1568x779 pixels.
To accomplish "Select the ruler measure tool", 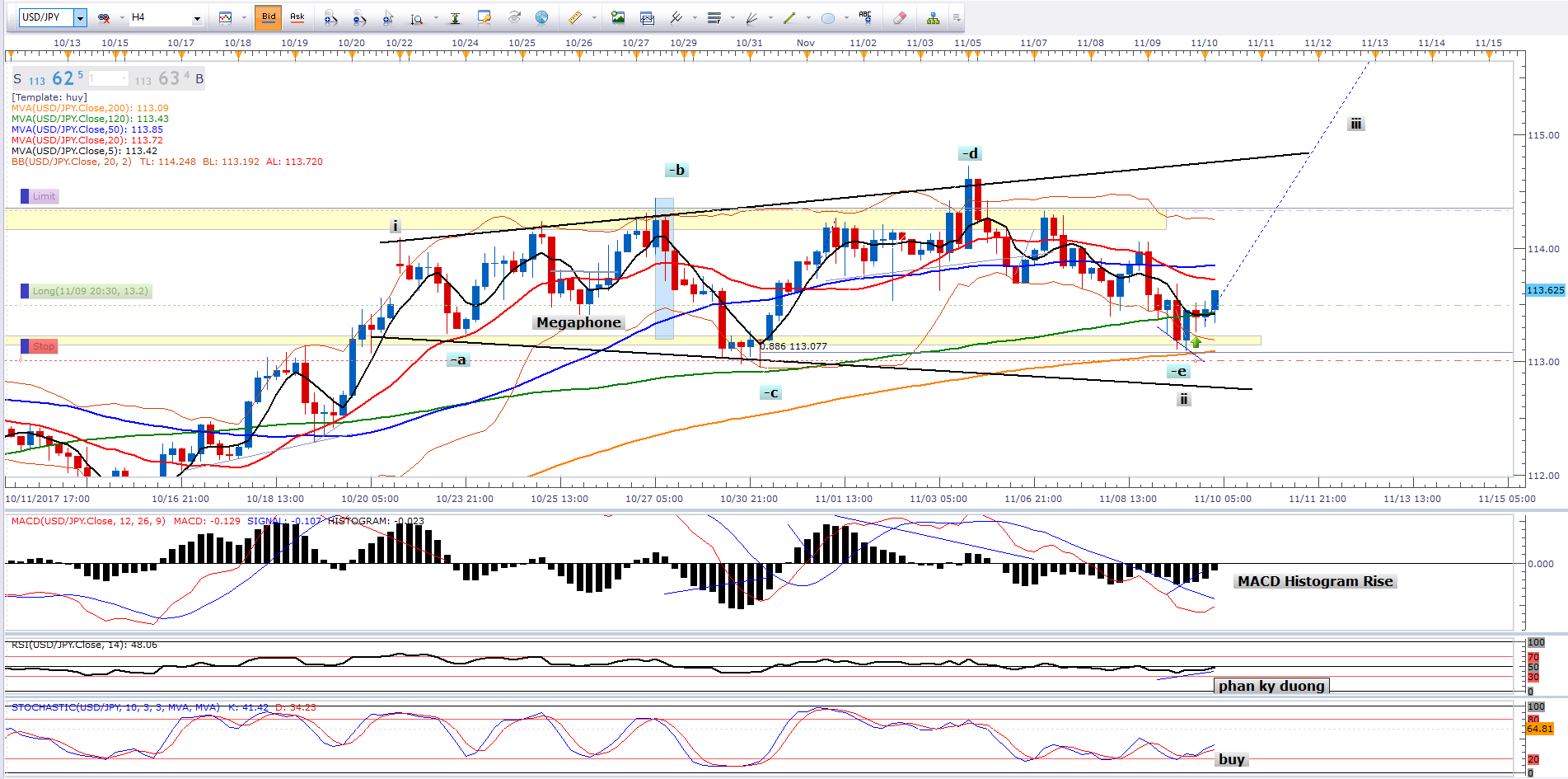I will (575, 17).
